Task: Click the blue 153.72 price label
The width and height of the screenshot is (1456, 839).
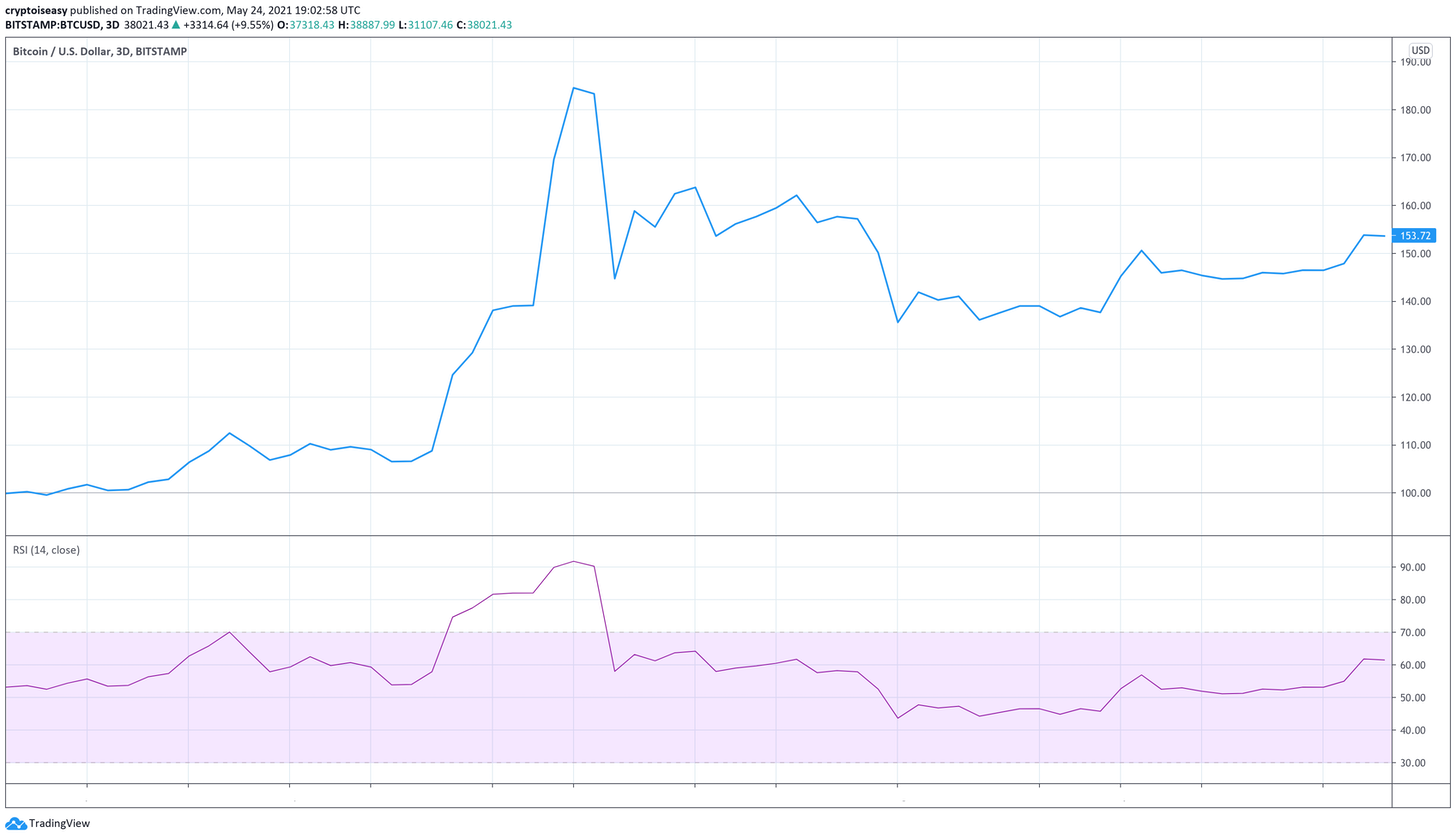Action: [x=1416, y=236]
